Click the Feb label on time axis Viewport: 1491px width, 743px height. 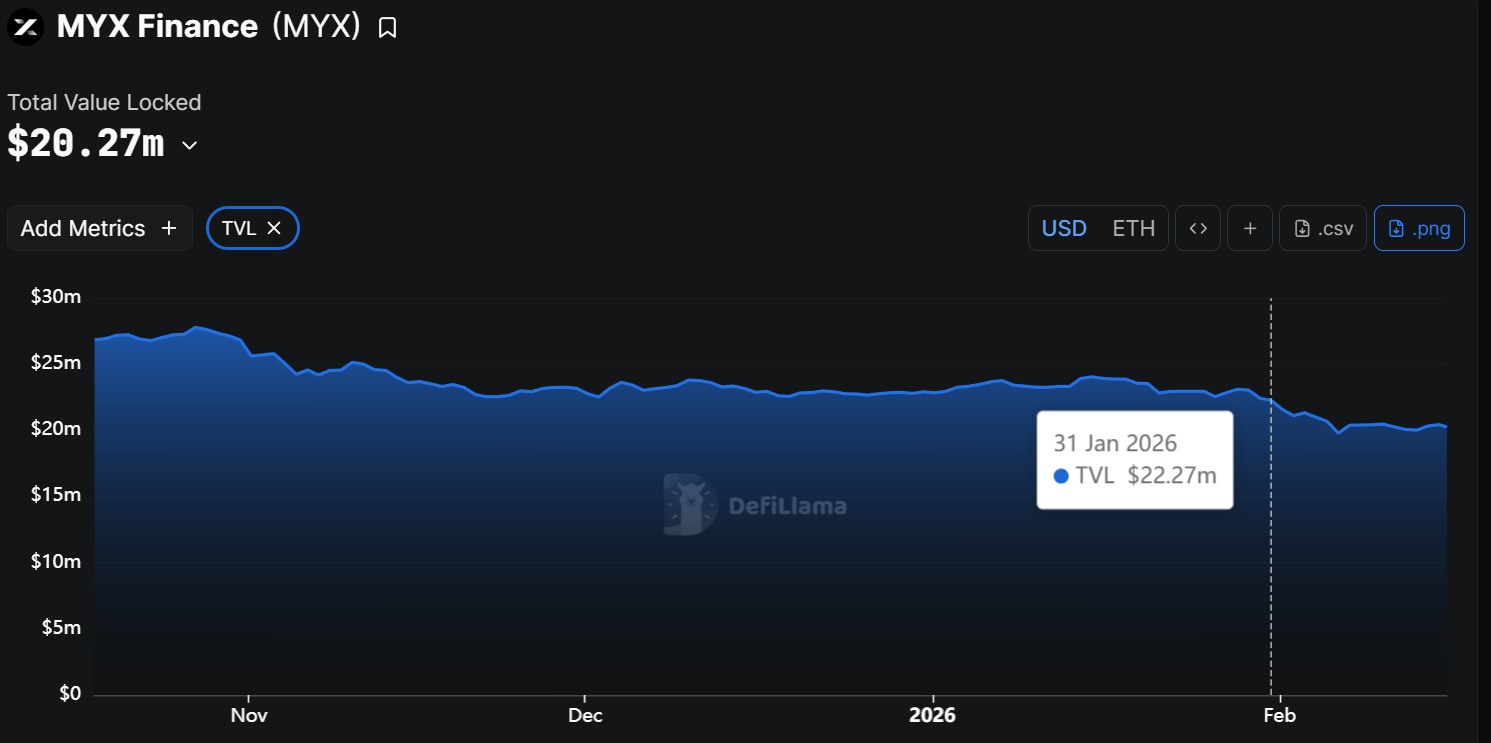click(x=1279, y=715)
